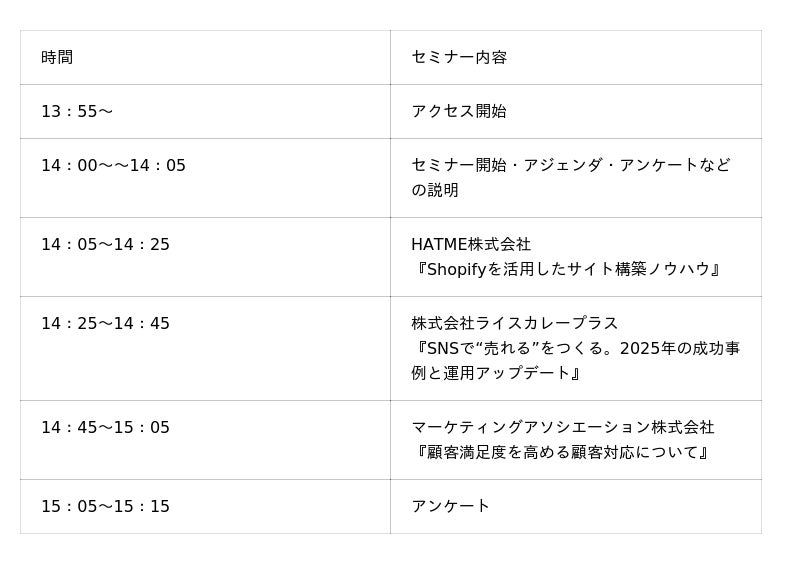Select the 14：00〜〜14：05 time slot
Image resolution: width=800 pixels, height=564 pixels.
click(x=113, y=165)
